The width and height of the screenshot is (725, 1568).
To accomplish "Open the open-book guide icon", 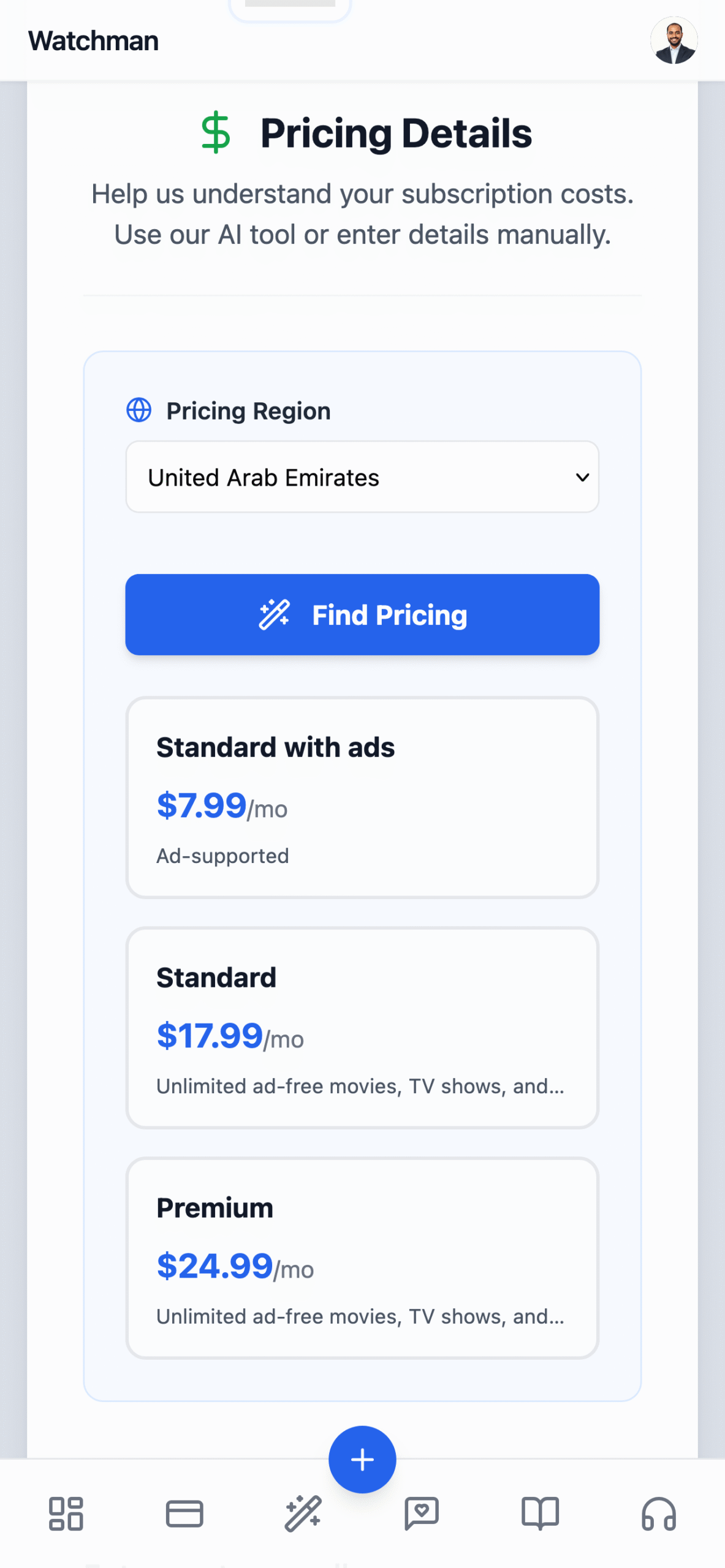I will pos(540,1513).
